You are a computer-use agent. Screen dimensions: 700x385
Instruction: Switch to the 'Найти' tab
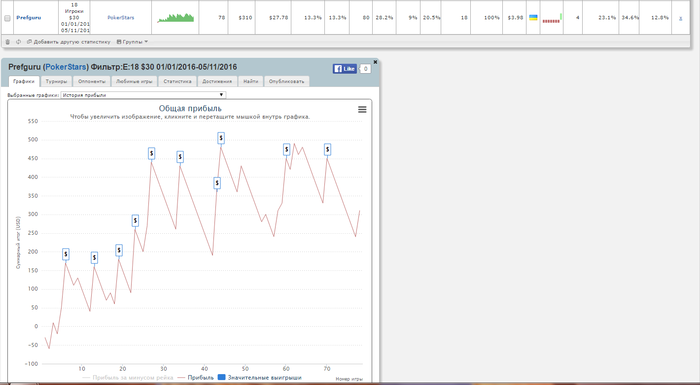[x=251, y=81]
